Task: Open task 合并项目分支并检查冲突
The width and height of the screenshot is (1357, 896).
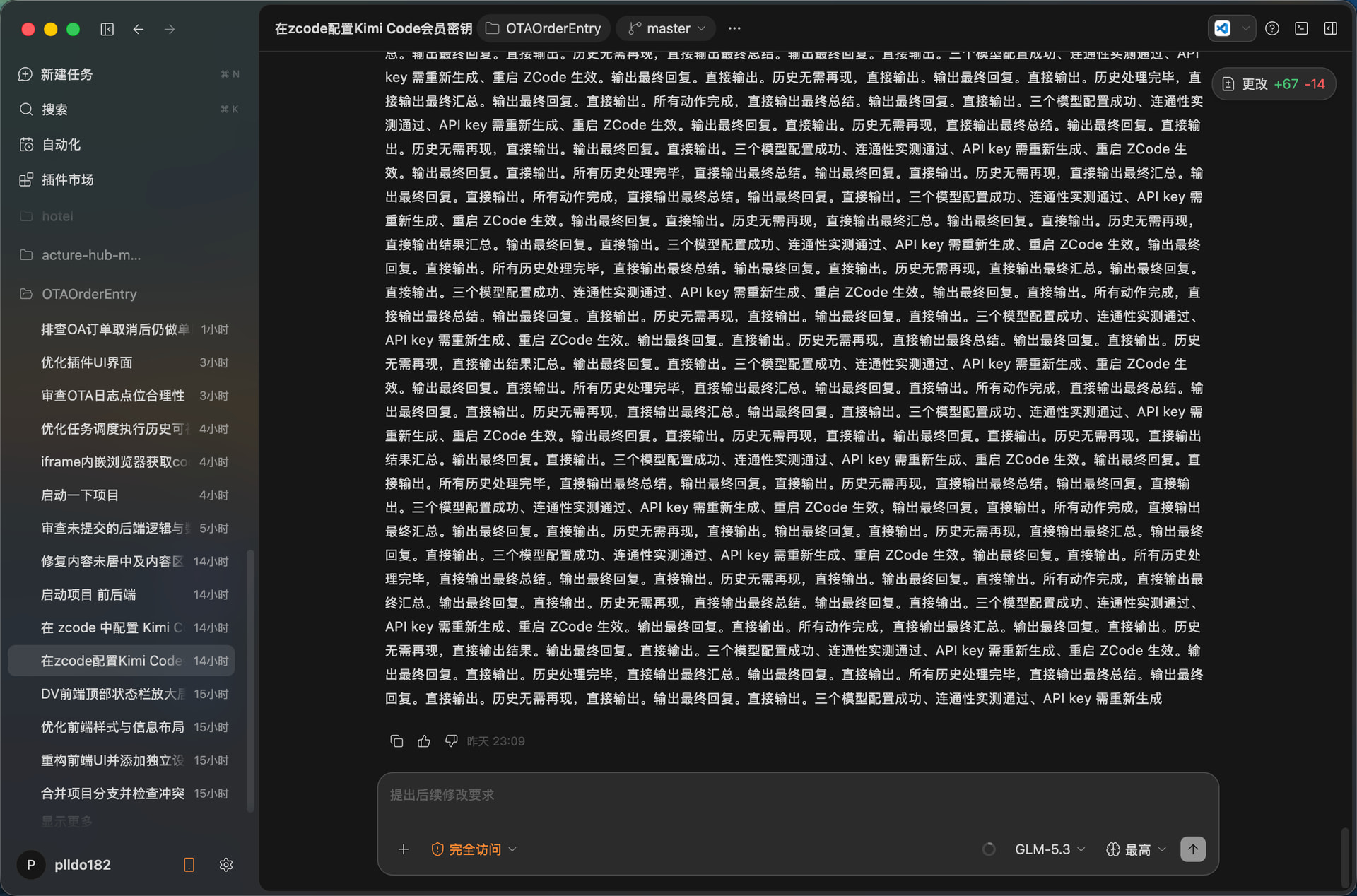Action: coord(122,794)
